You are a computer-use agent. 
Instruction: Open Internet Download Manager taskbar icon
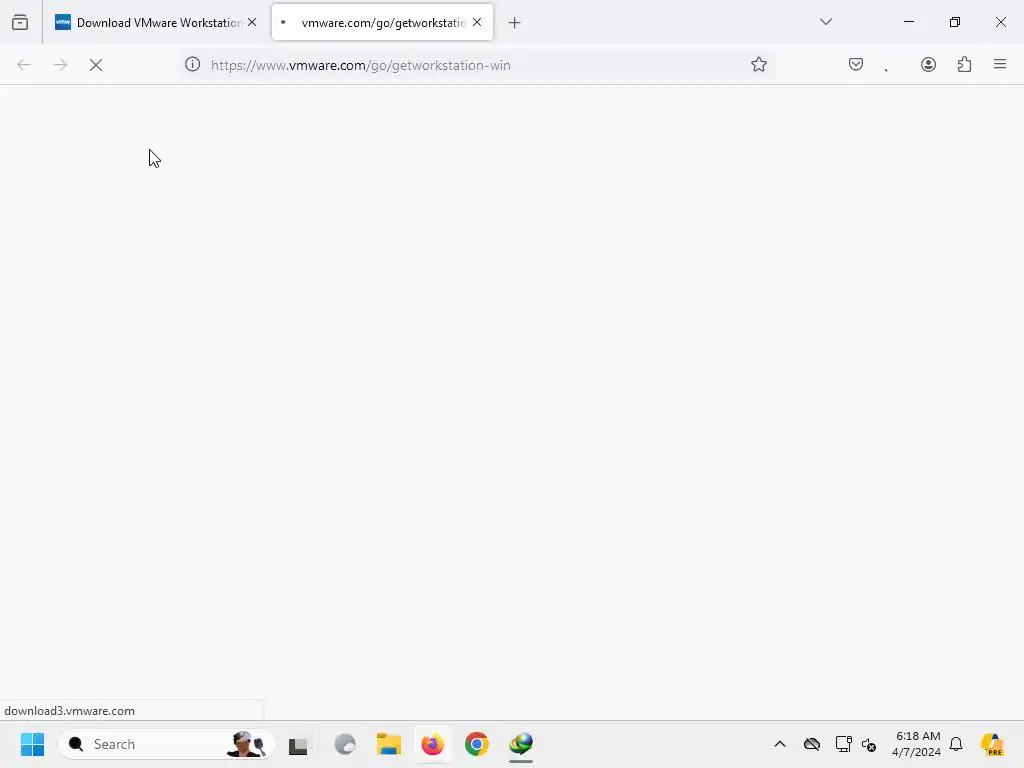pyautogui.click(x=520, y=744)
